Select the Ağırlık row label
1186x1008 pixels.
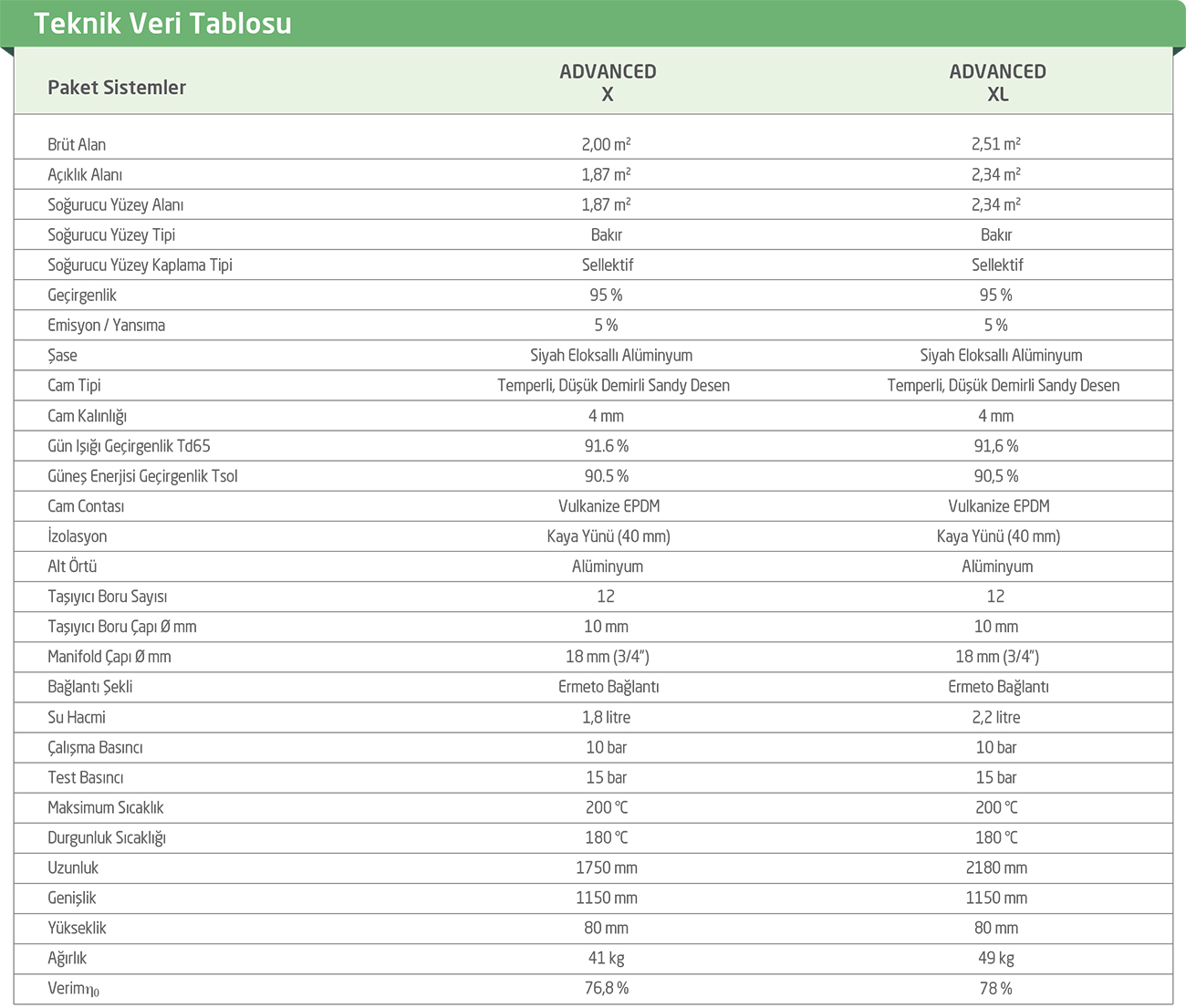click(68, 959)
